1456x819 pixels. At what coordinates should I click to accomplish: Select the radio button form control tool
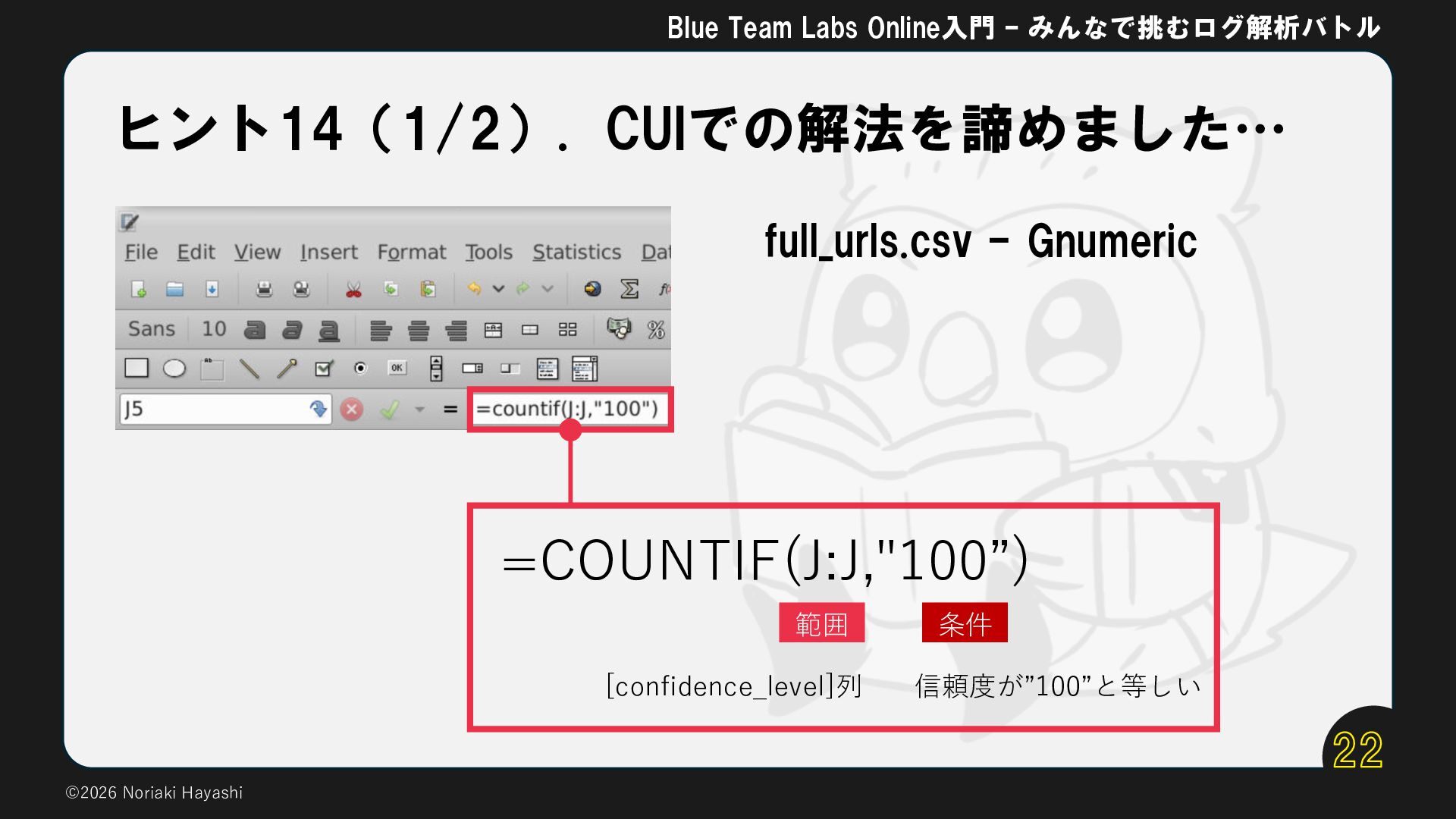[360, 369]
